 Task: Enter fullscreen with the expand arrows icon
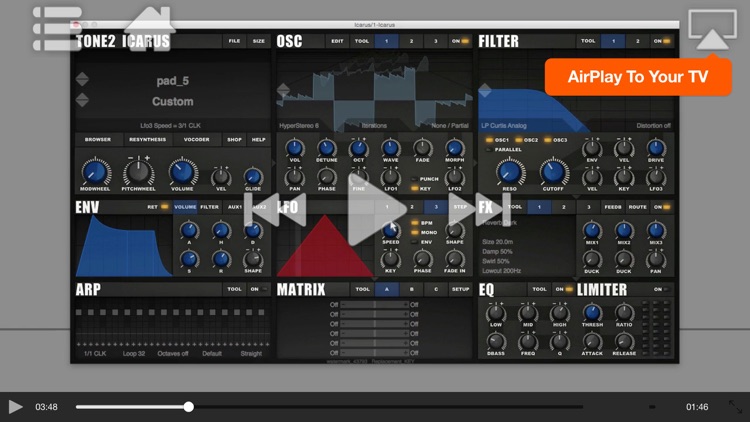click(x=735, y=407)
